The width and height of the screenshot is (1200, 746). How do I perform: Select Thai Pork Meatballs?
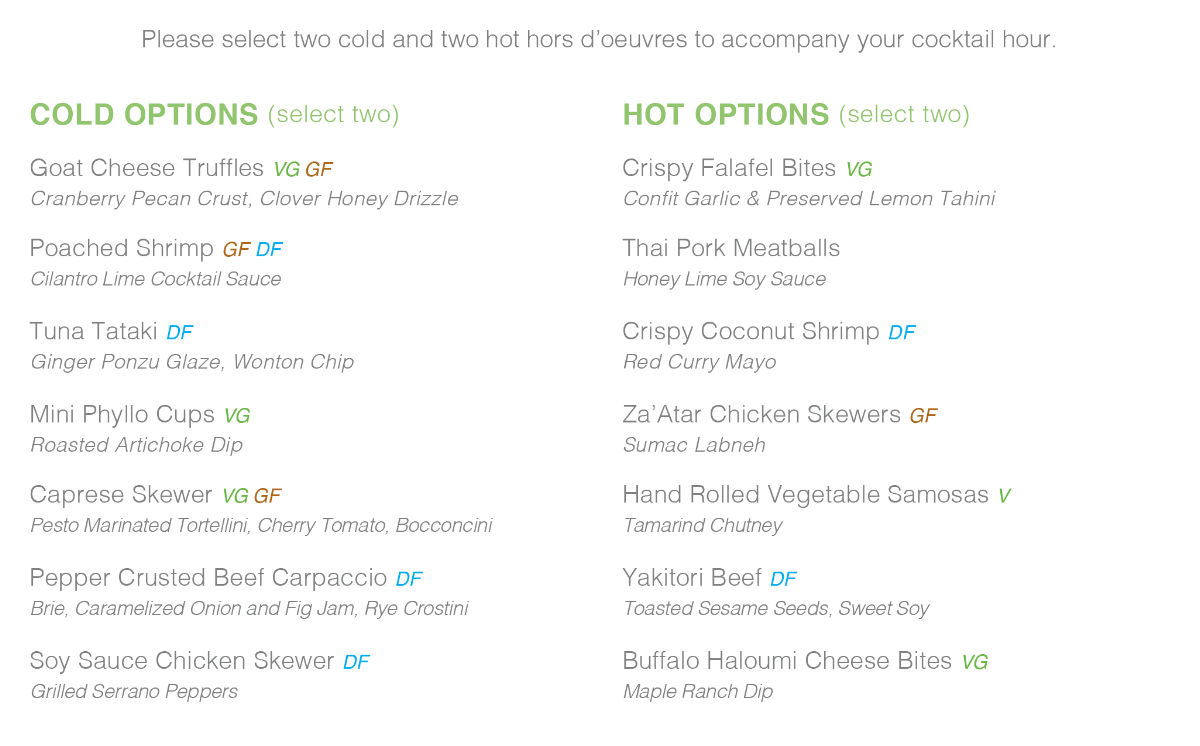[x=731, y=248]
